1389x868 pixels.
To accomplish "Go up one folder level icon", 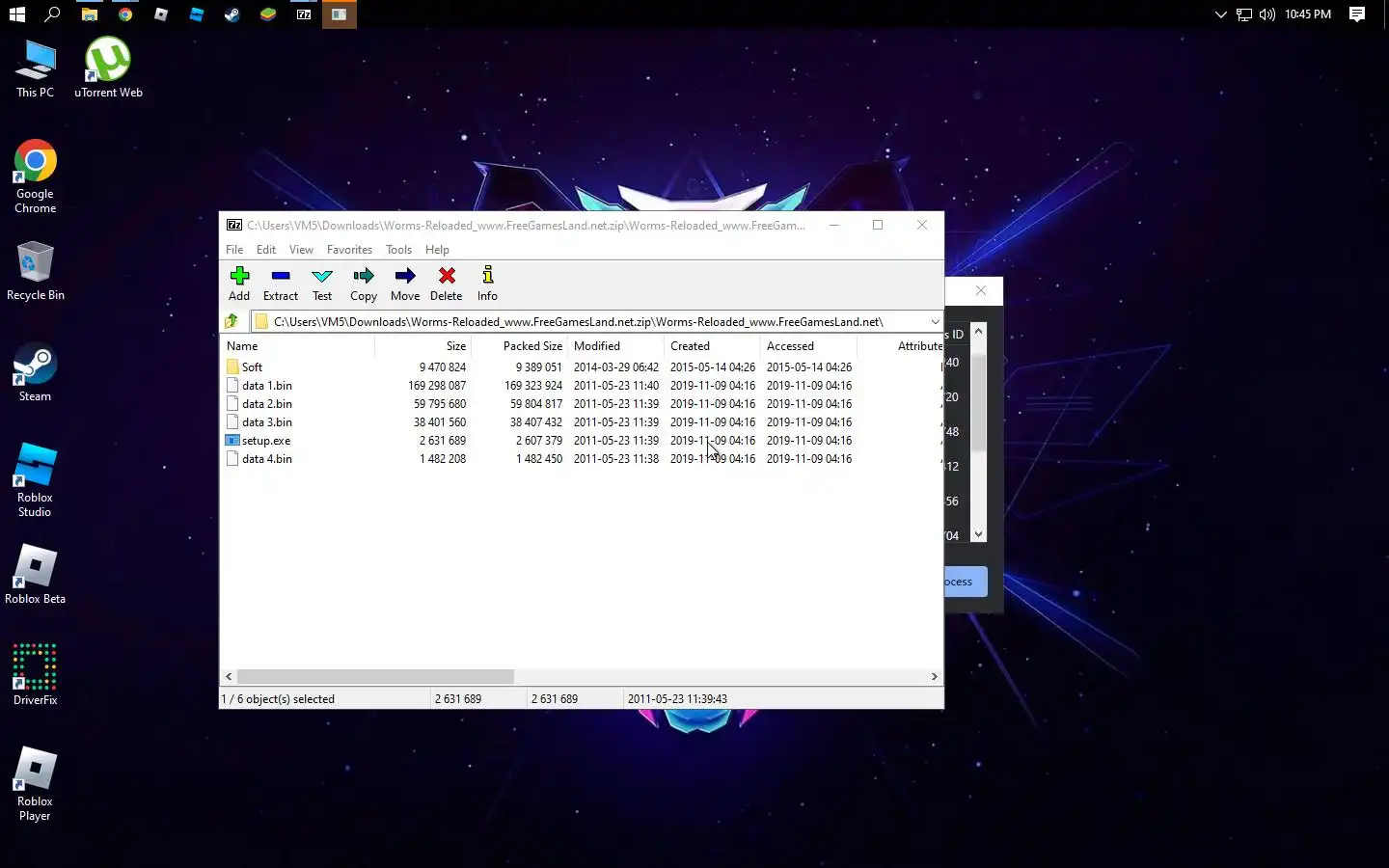I will point(231,321).
